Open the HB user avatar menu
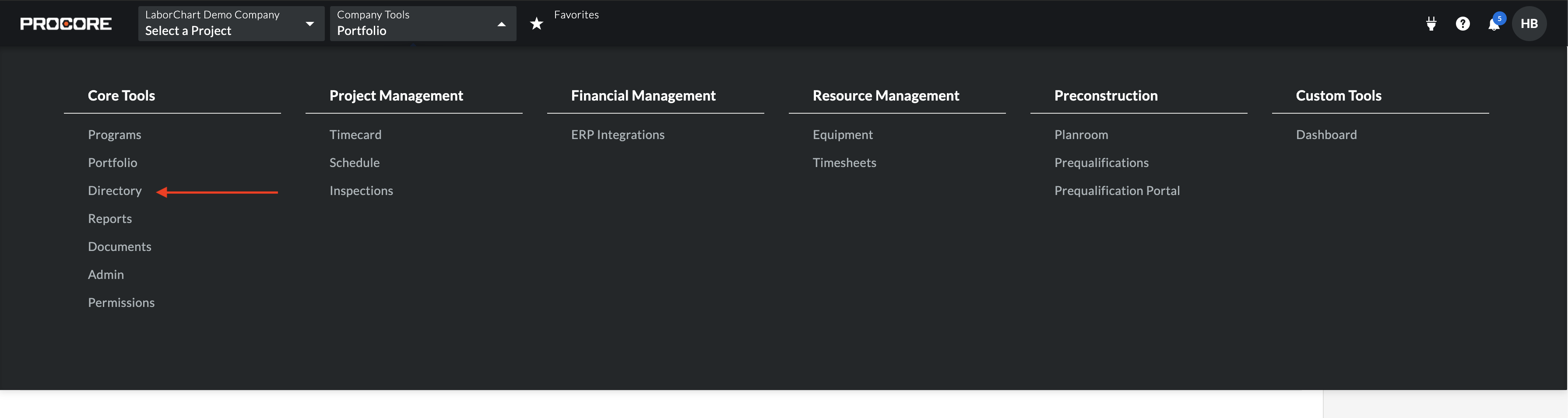This screenshot has width=1568, height=418. (x=1529, y=24)
